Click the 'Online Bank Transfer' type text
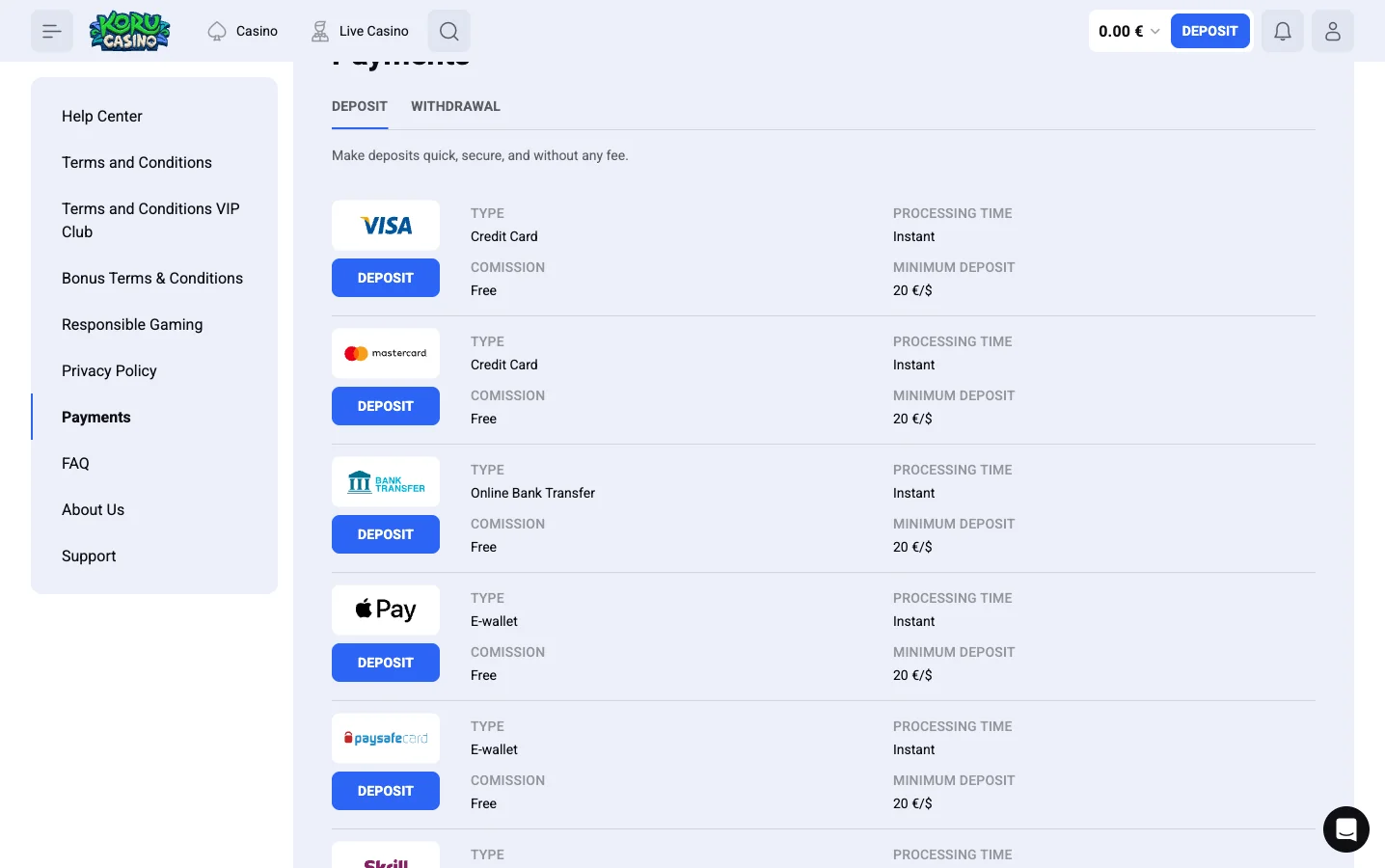 pos(532,493)
